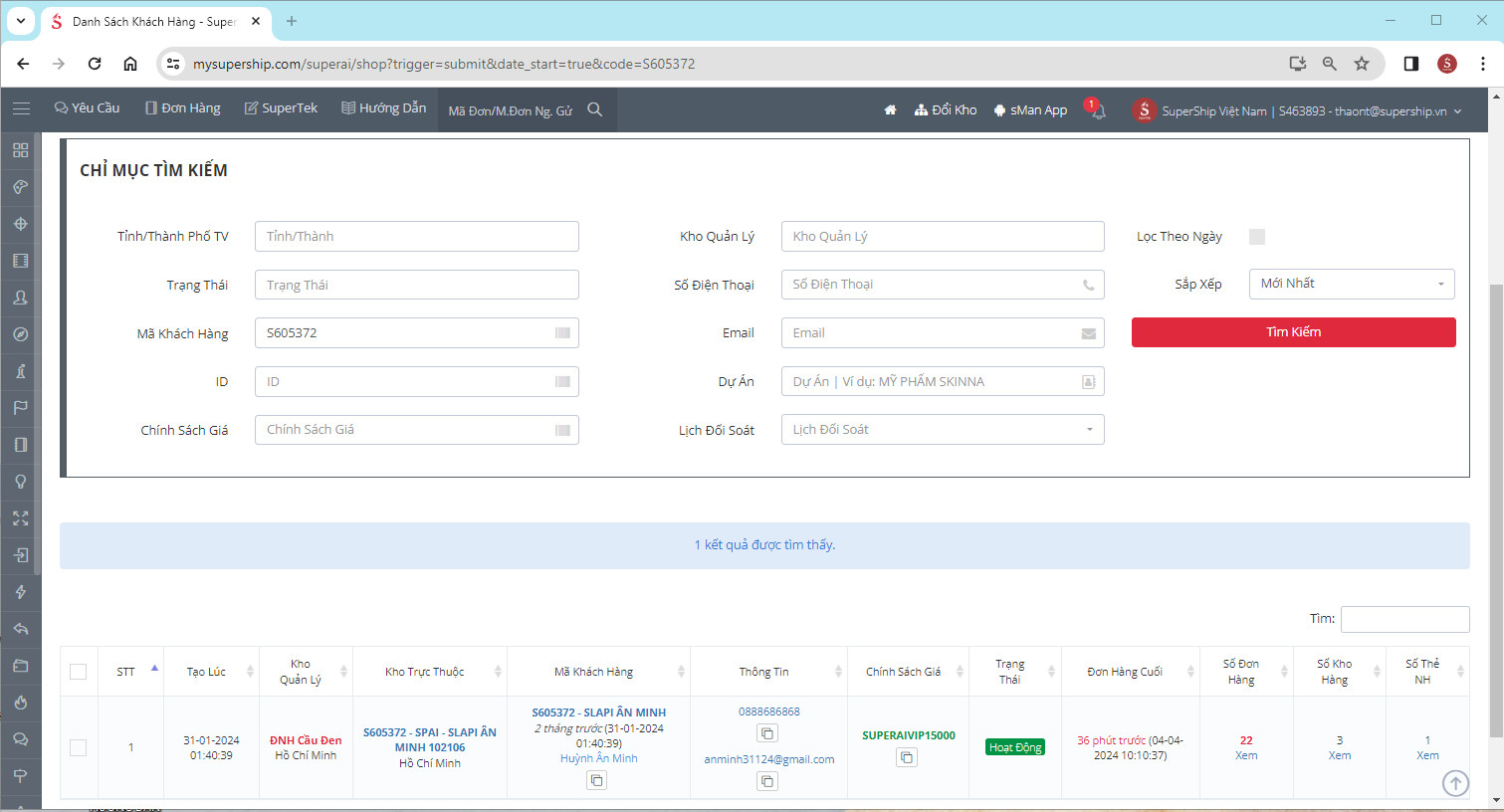Click the scroll-to-top arrow button
1504x812 pixels.
pos(1455,783)
